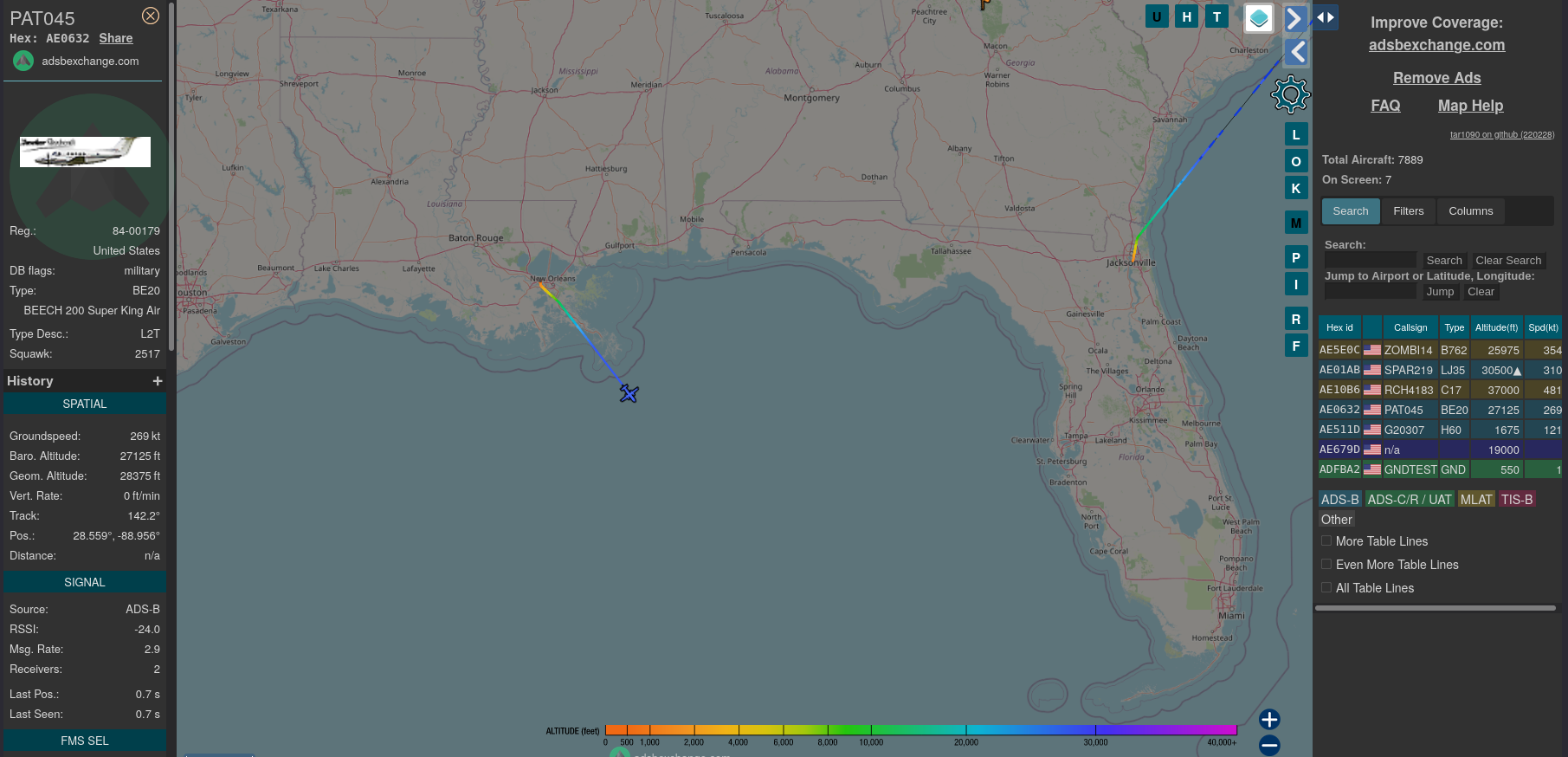This screenshot has height=757, width=1568.
Task: Select the AE679D n/a aircraft row
Action: pos(1440,450)
